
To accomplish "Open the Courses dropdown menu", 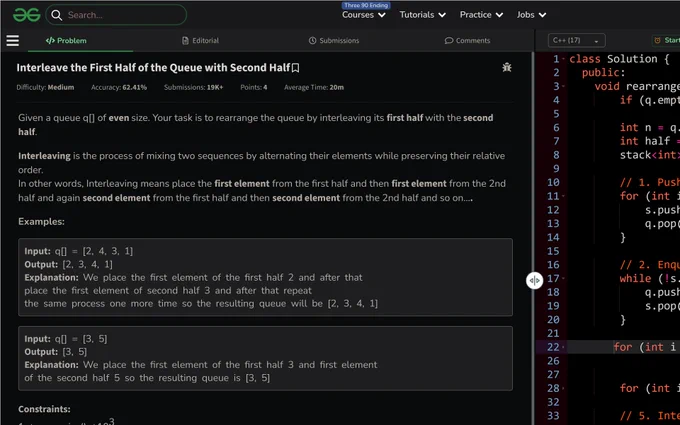I will coord(363,15).
